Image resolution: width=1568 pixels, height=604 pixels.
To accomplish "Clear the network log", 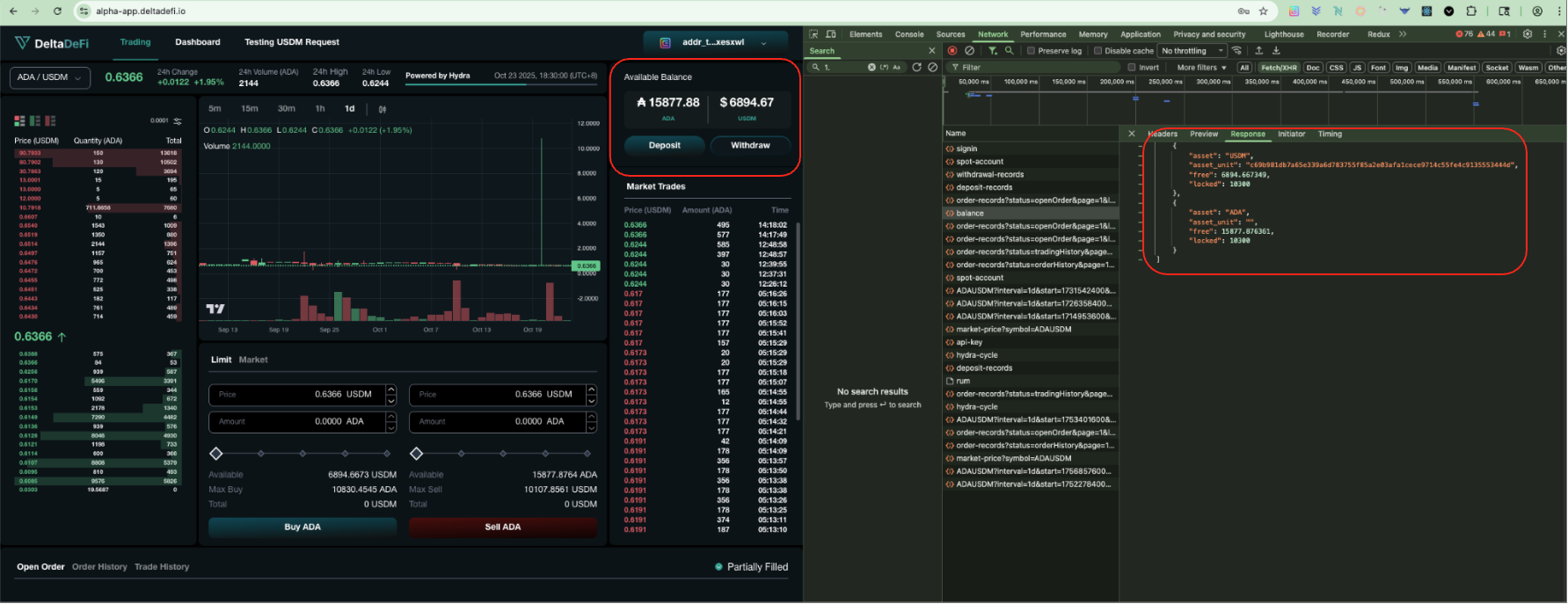I will [969, 51].
